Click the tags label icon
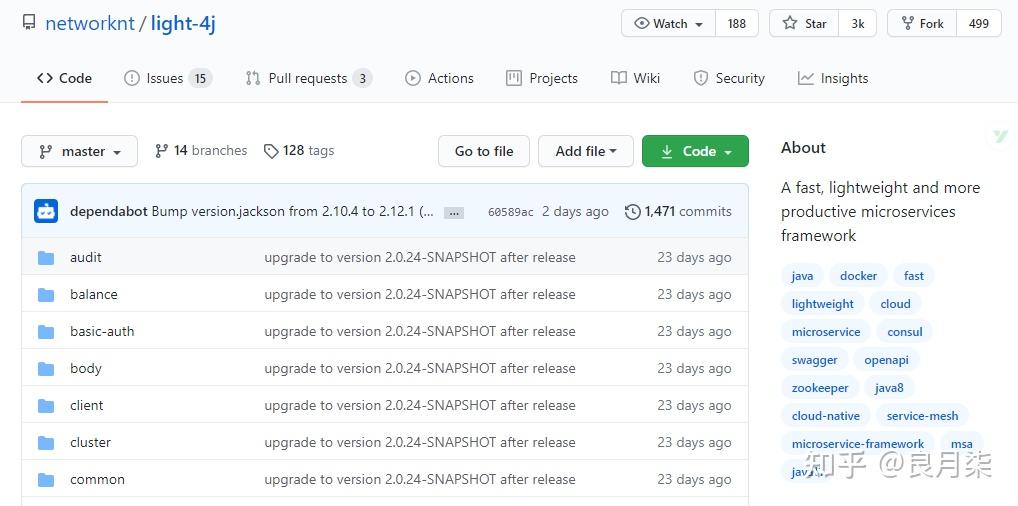Viewport: 1018px width, 506px height. pos(271,151)
